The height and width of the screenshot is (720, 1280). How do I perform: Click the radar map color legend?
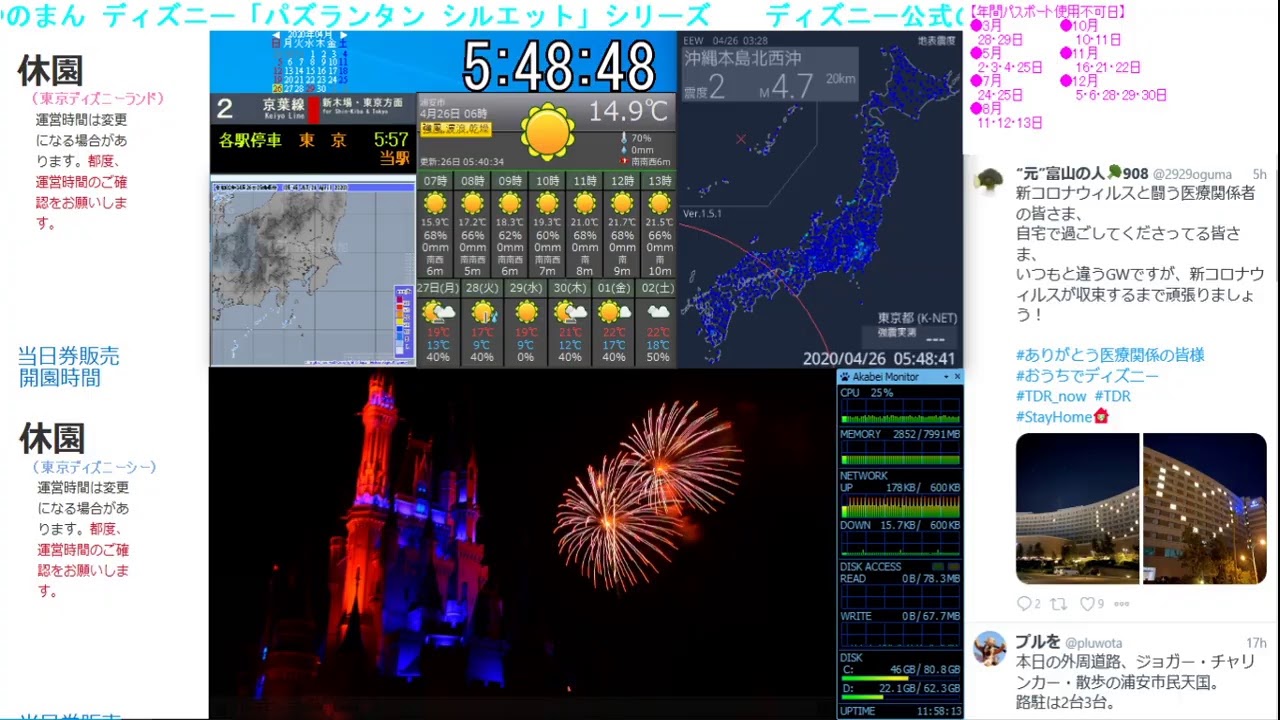click(x=404, y=322)
